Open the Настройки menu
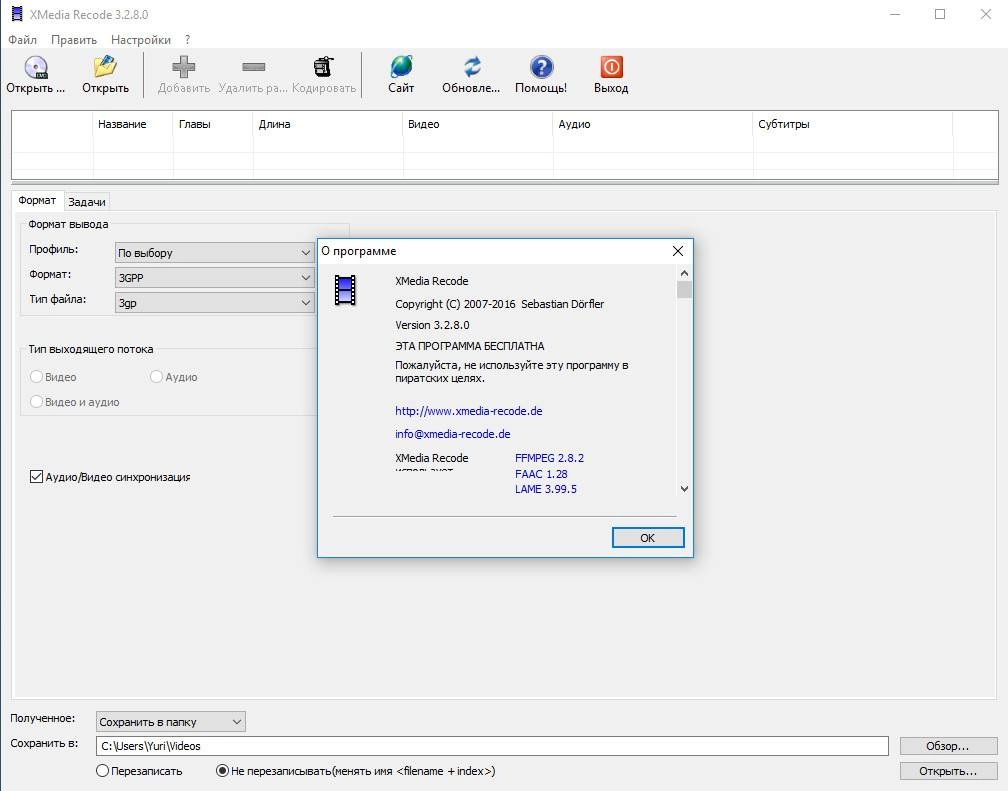Screen dimensions: 1008x791 tap(141, 40)
